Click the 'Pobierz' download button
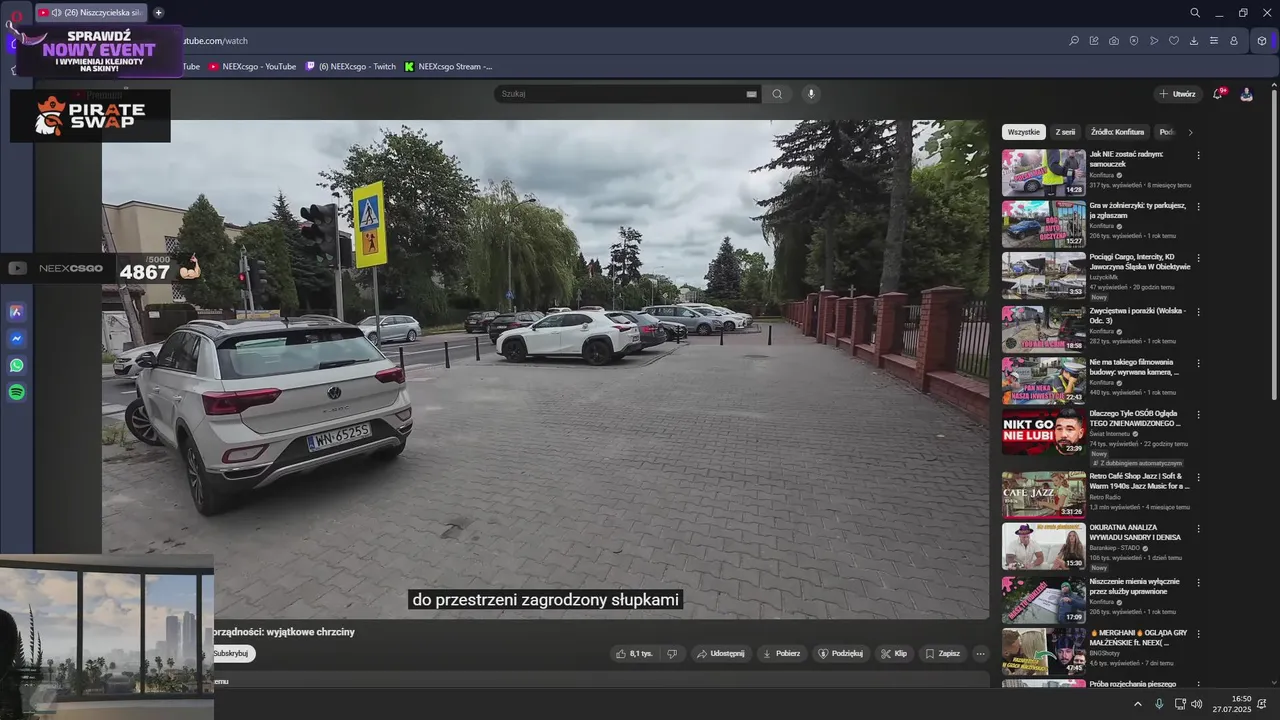Viewport: 1280px width, 720px height. click(x=781, y=653)
